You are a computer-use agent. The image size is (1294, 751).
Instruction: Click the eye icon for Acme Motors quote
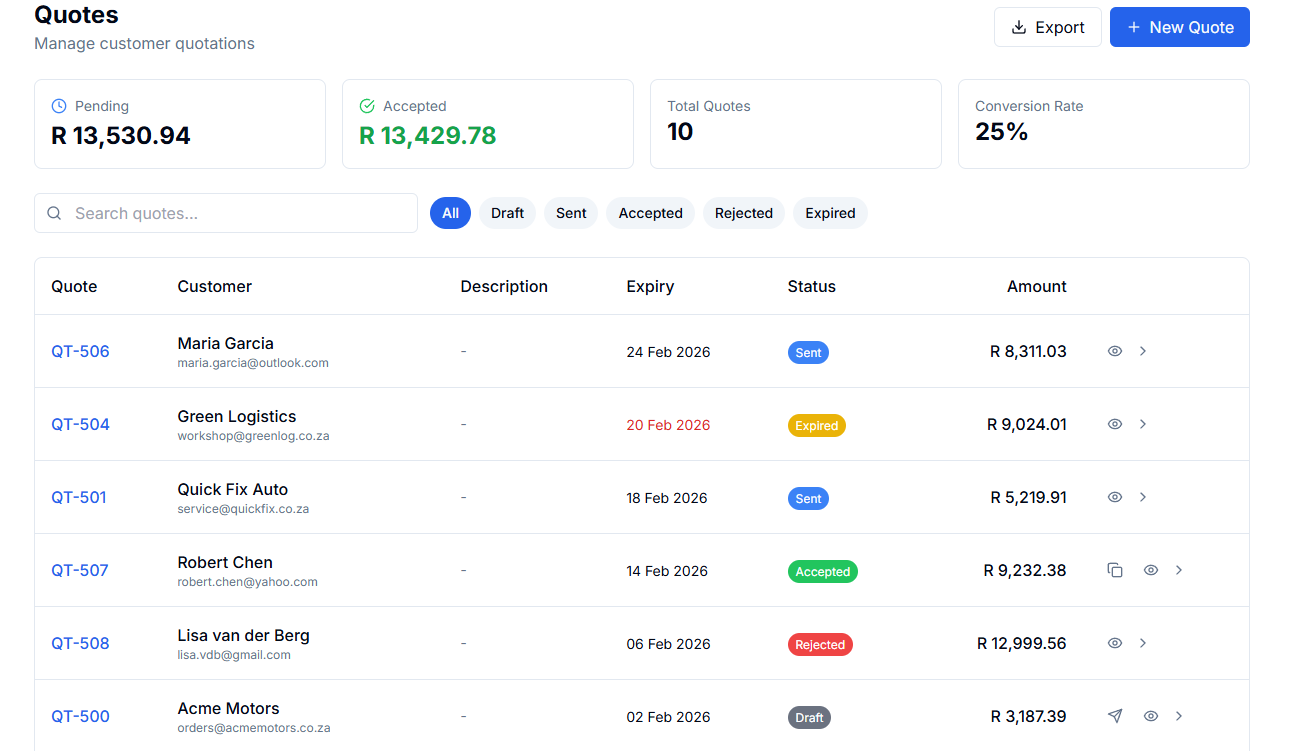click(1151, 716)
